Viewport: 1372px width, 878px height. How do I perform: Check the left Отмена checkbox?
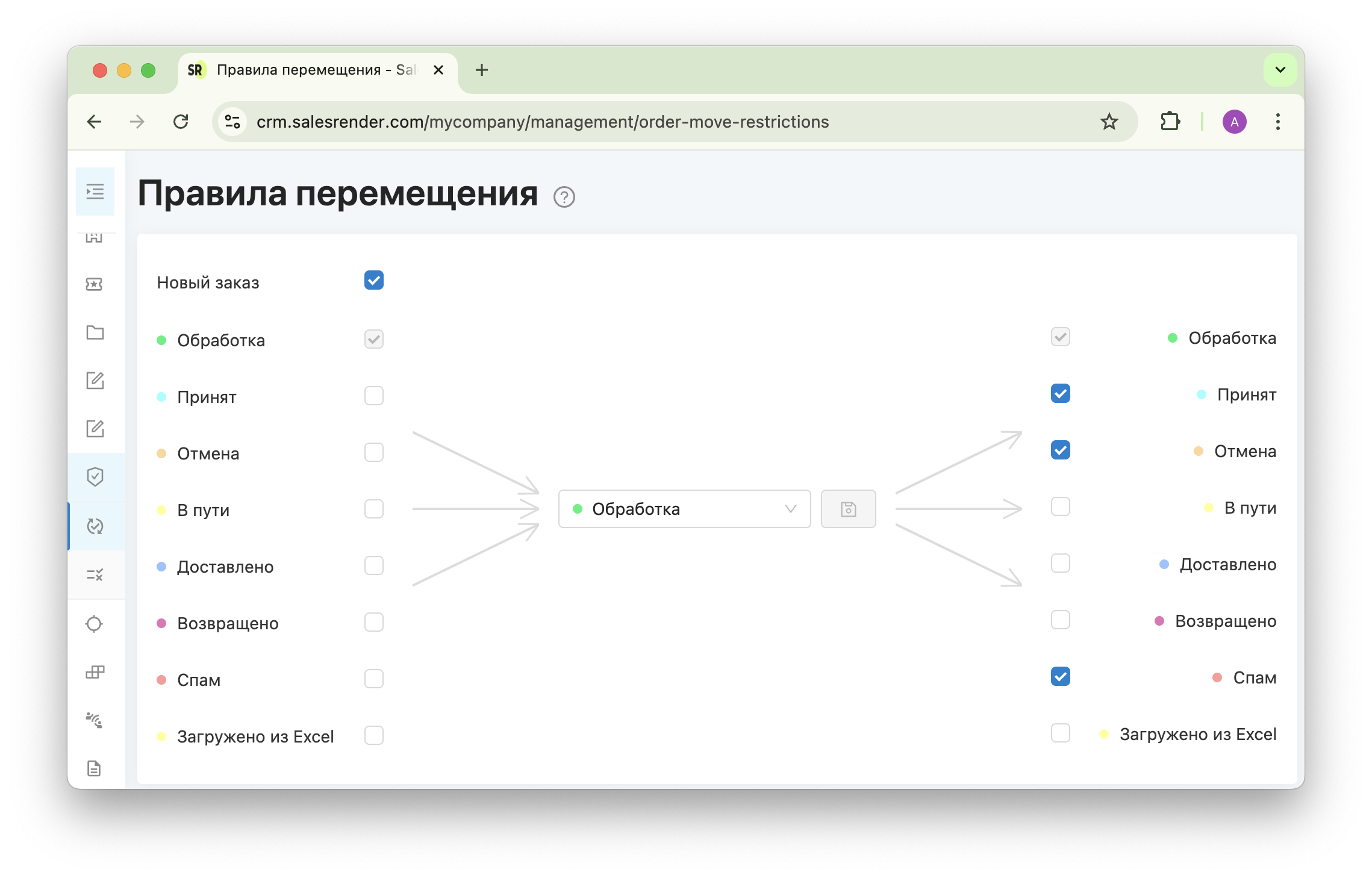pos(374,452)
